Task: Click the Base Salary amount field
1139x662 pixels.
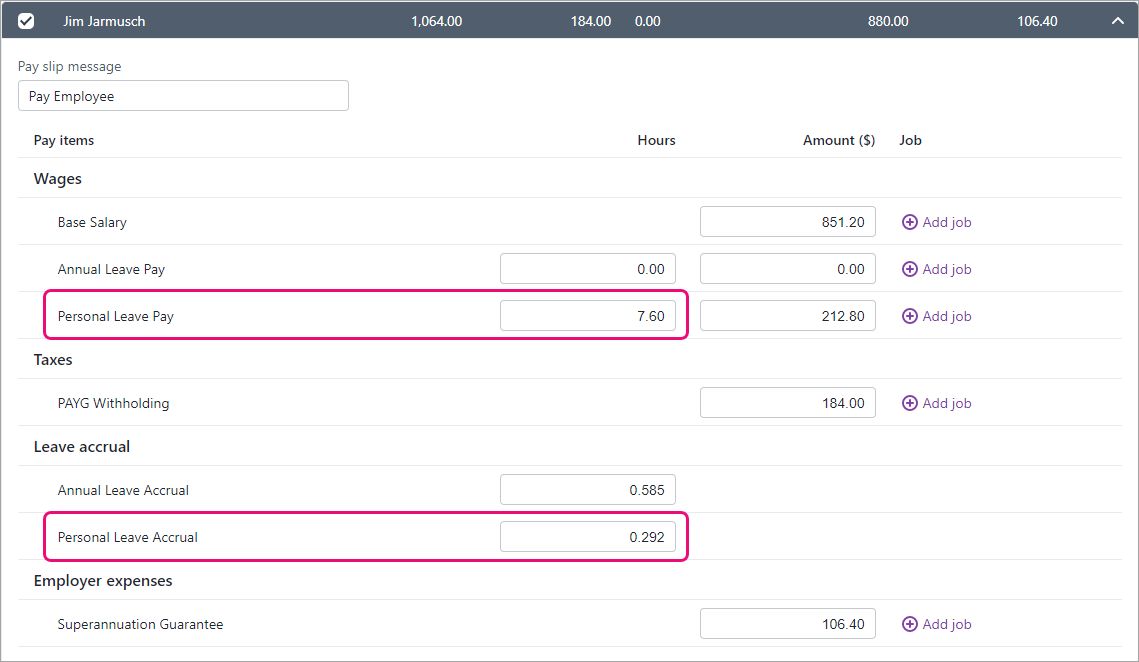Action: pyautogui.click(x=787, y=222)
